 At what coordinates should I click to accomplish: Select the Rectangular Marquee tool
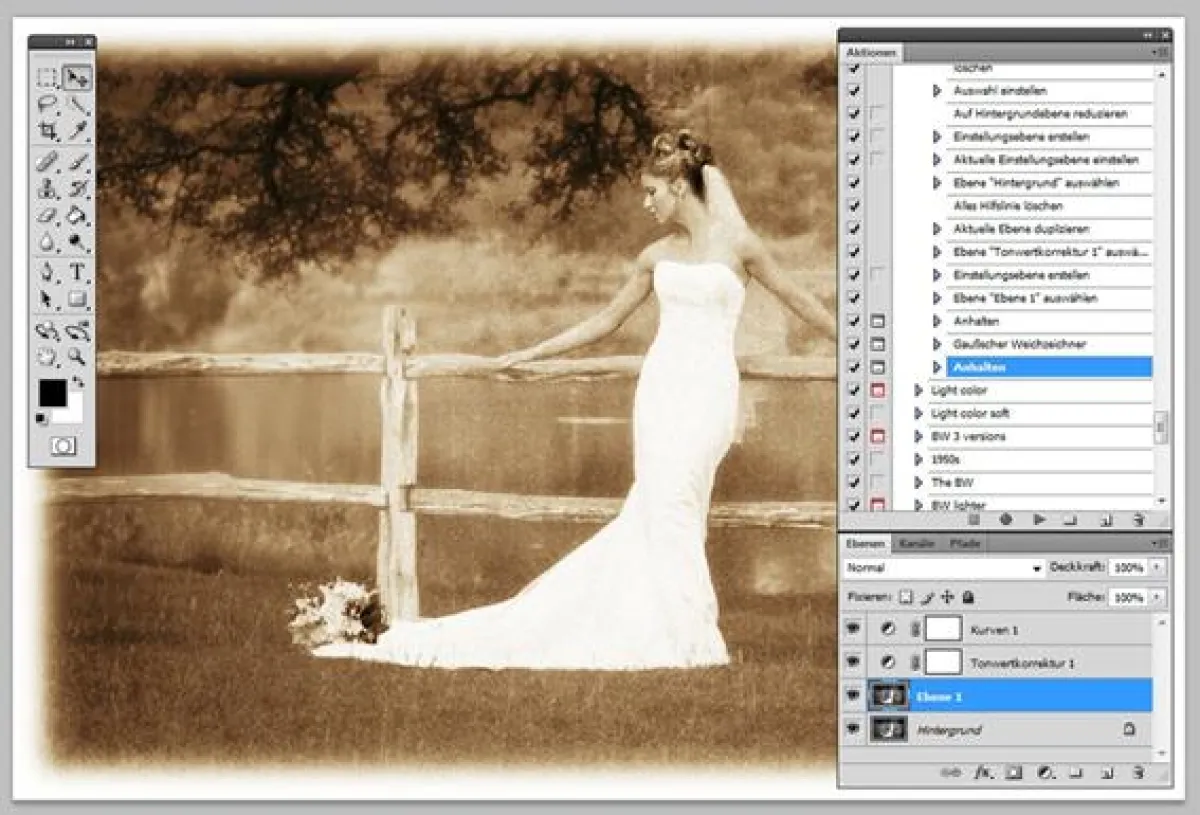[x=47, y=78]
